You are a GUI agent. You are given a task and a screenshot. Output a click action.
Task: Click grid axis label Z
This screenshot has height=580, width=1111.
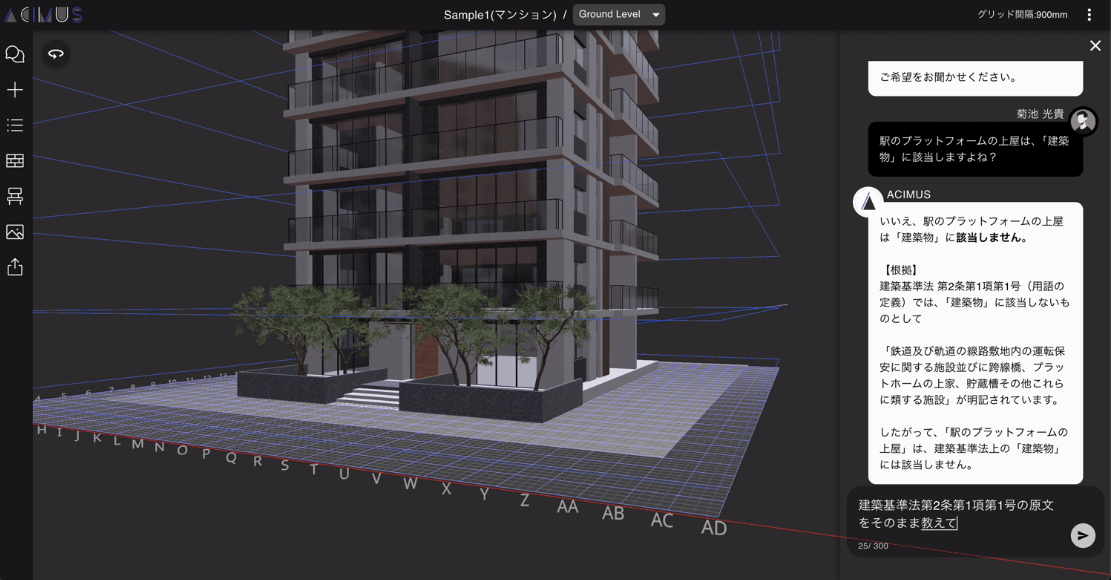525,500
